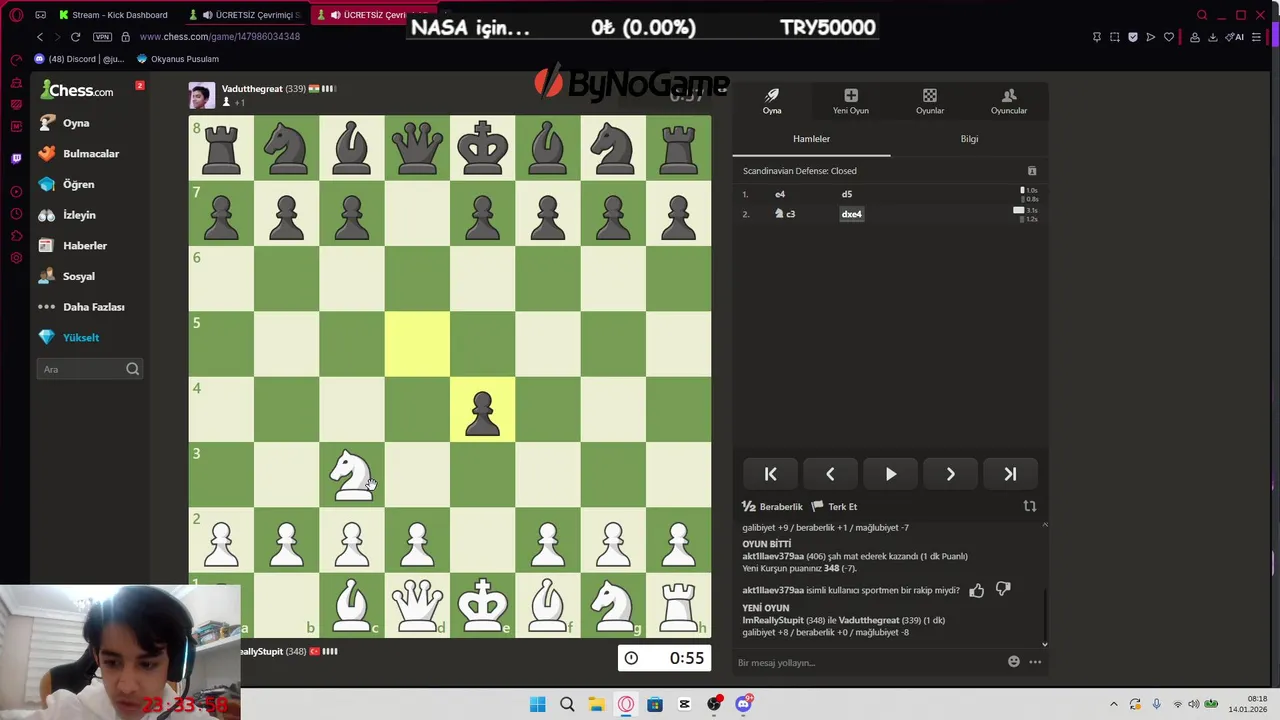Open the red notification badge next to logo
1280x720 pixels.
(x=140, y=85)
